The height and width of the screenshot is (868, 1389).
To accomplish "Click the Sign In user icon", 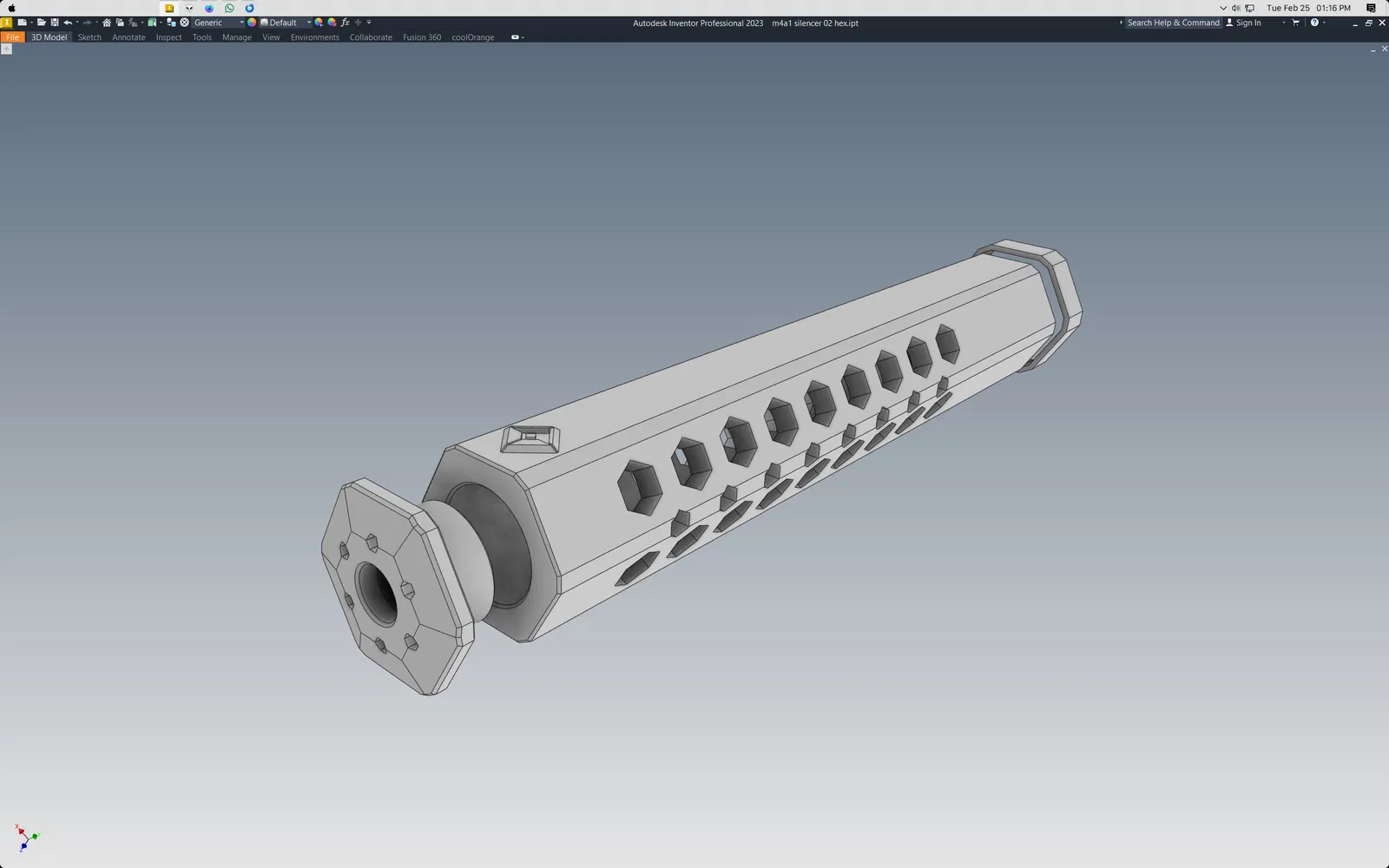I will coord(1229,23).
